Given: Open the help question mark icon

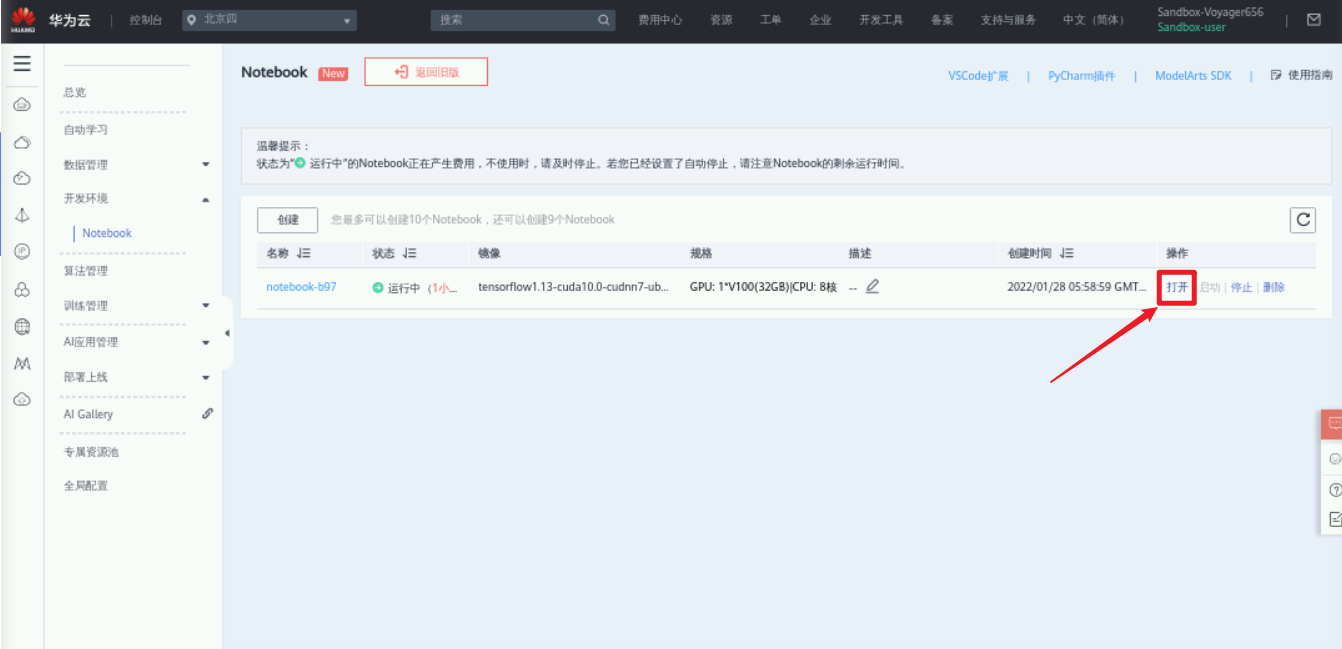Looking at the screenshot, I should 1335,490.
